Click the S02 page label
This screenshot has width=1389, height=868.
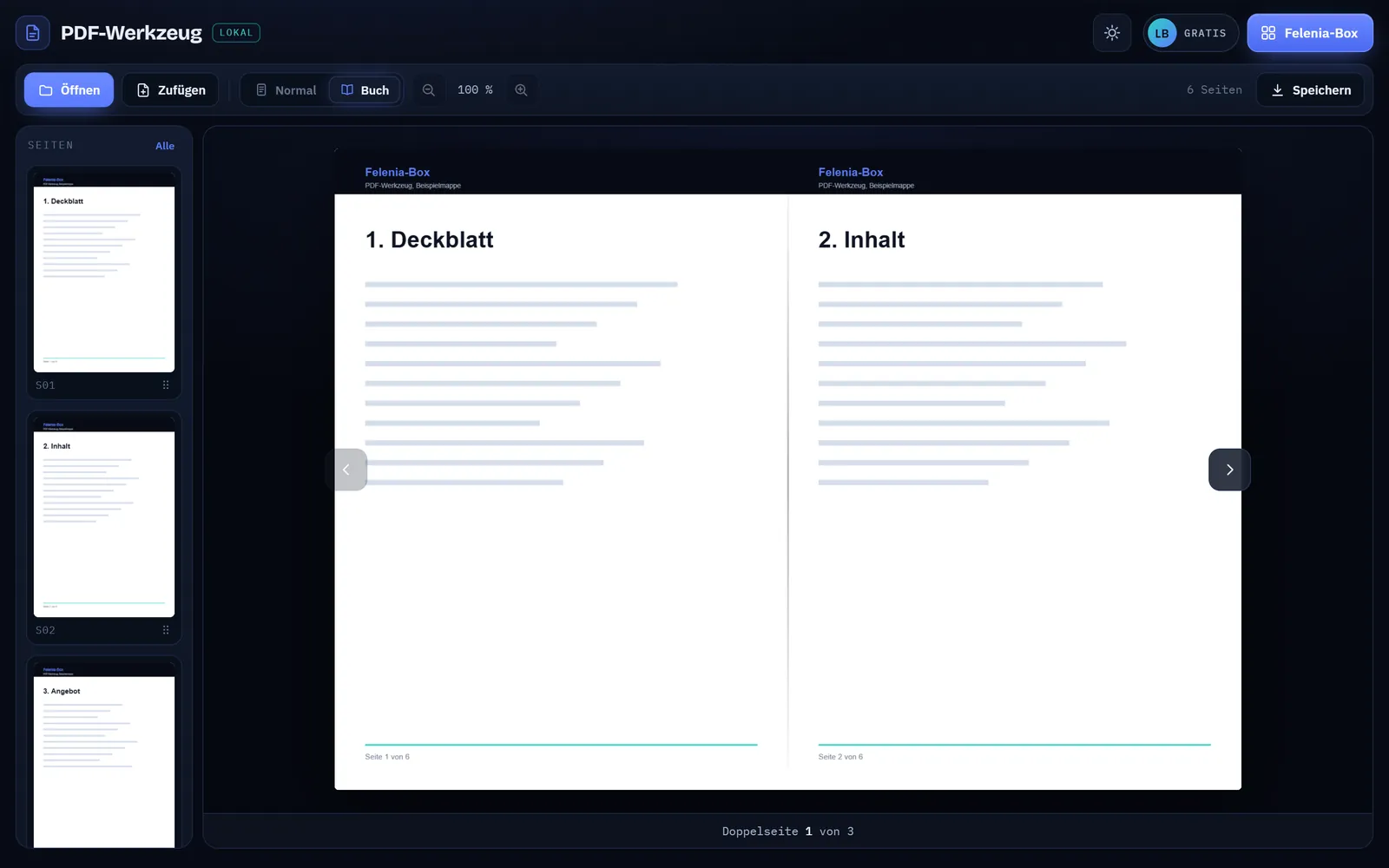click(x=45, y=630)
